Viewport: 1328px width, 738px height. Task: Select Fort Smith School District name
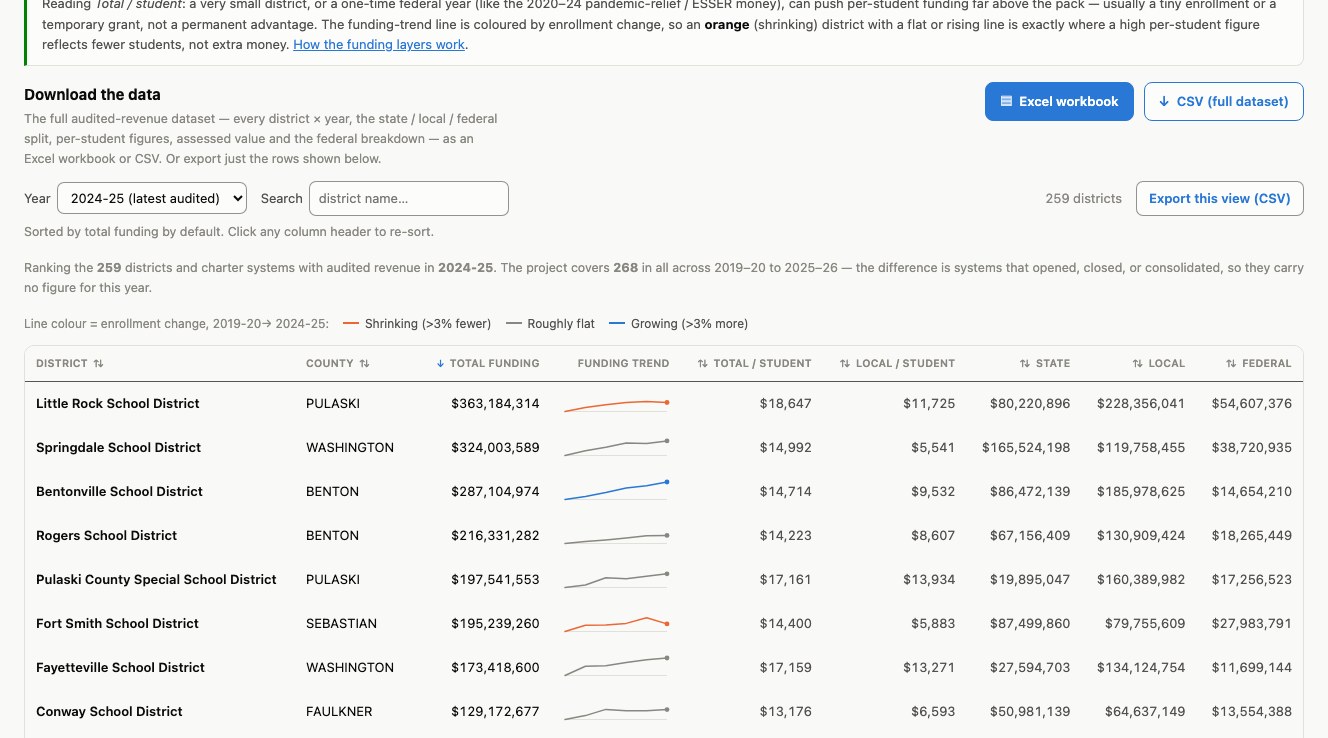pos(117,623)
